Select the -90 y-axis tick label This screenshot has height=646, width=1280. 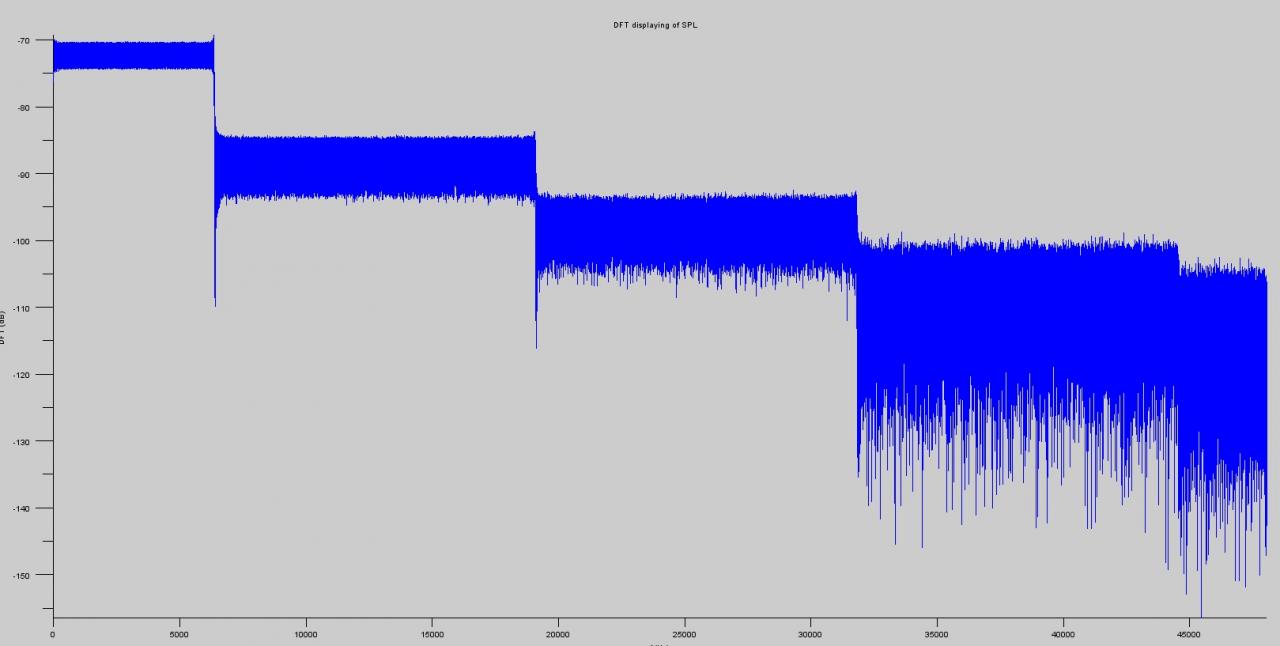[x=22, y=174]
